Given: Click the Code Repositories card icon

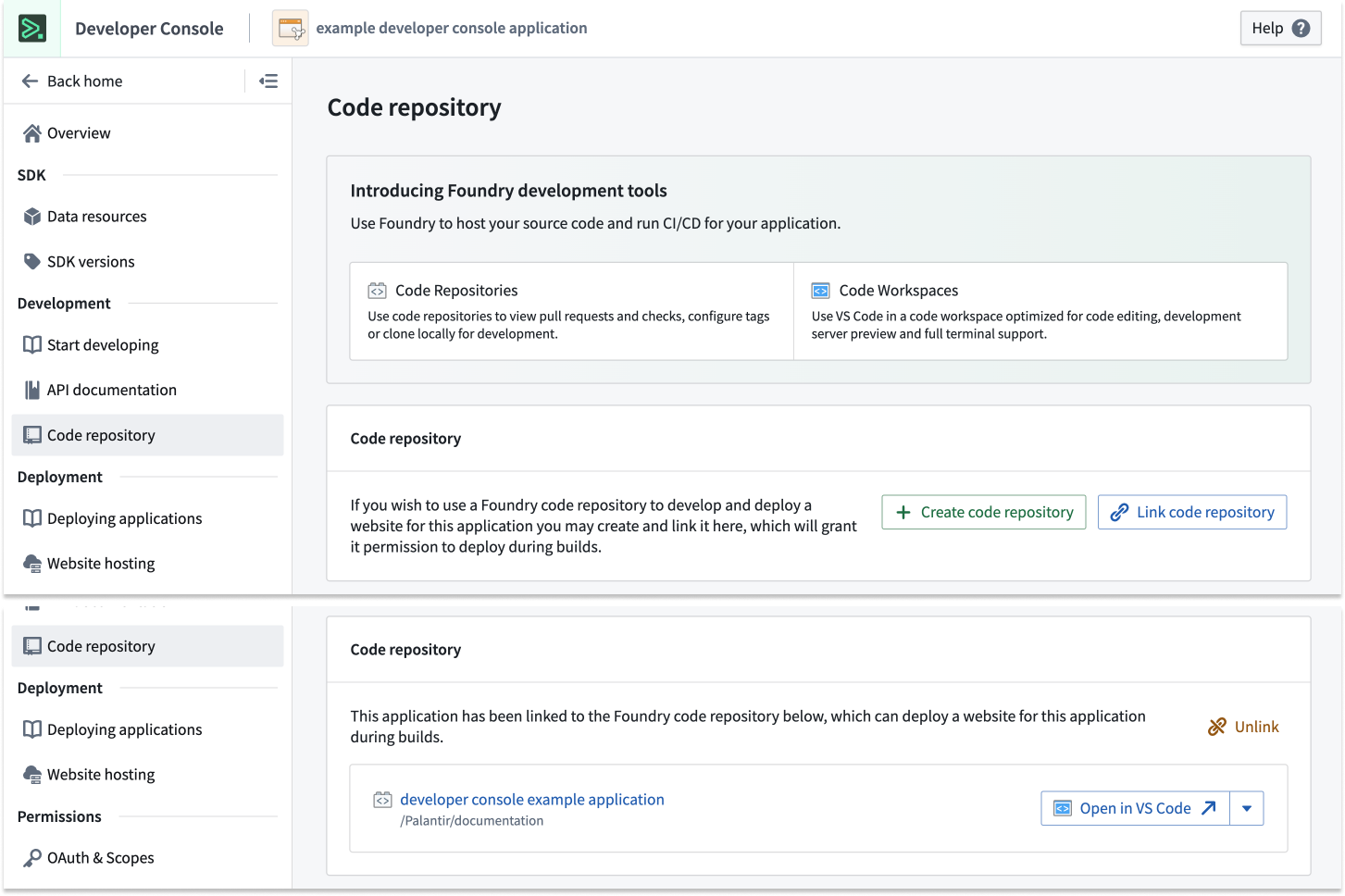Looking at the screenshot, I should click(377, 291).
